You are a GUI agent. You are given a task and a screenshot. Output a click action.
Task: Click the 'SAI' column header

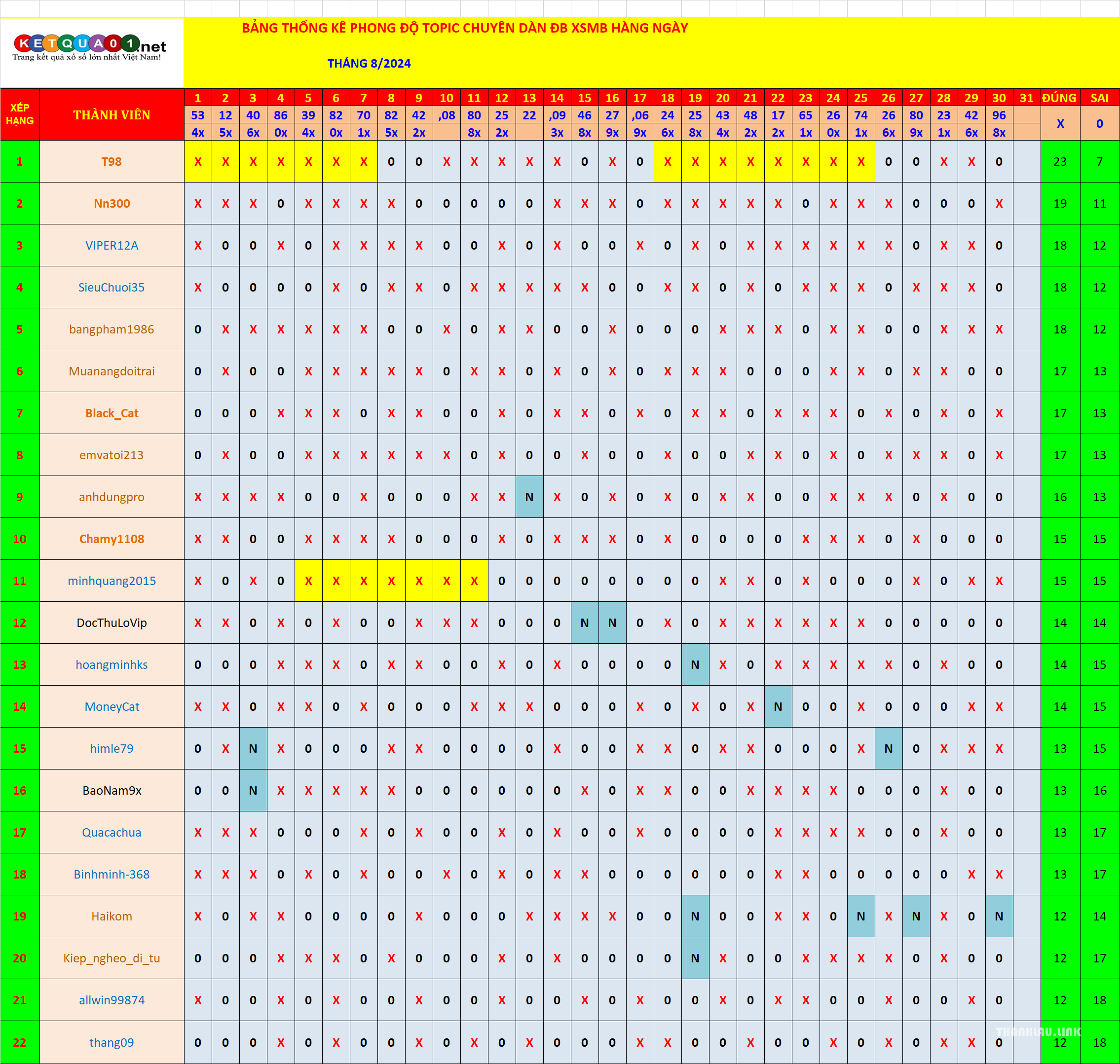click(1100, 98)
